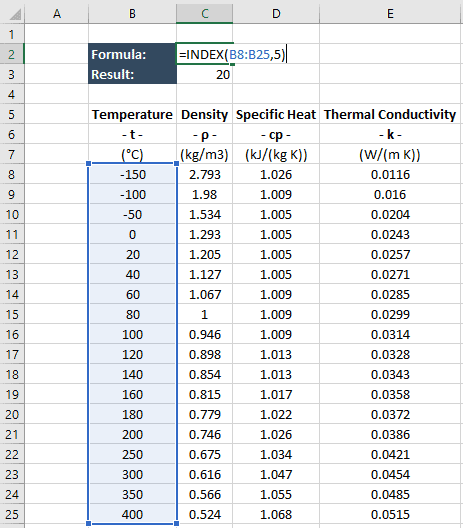Click density cell 1.98
The image size is (463, 528).
[x=204, y=194]
